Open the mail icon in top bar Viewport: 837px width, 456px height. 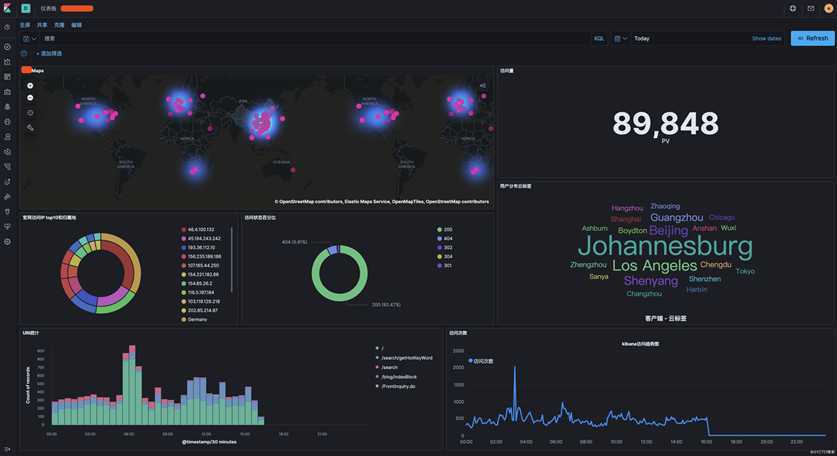point(811,9)
